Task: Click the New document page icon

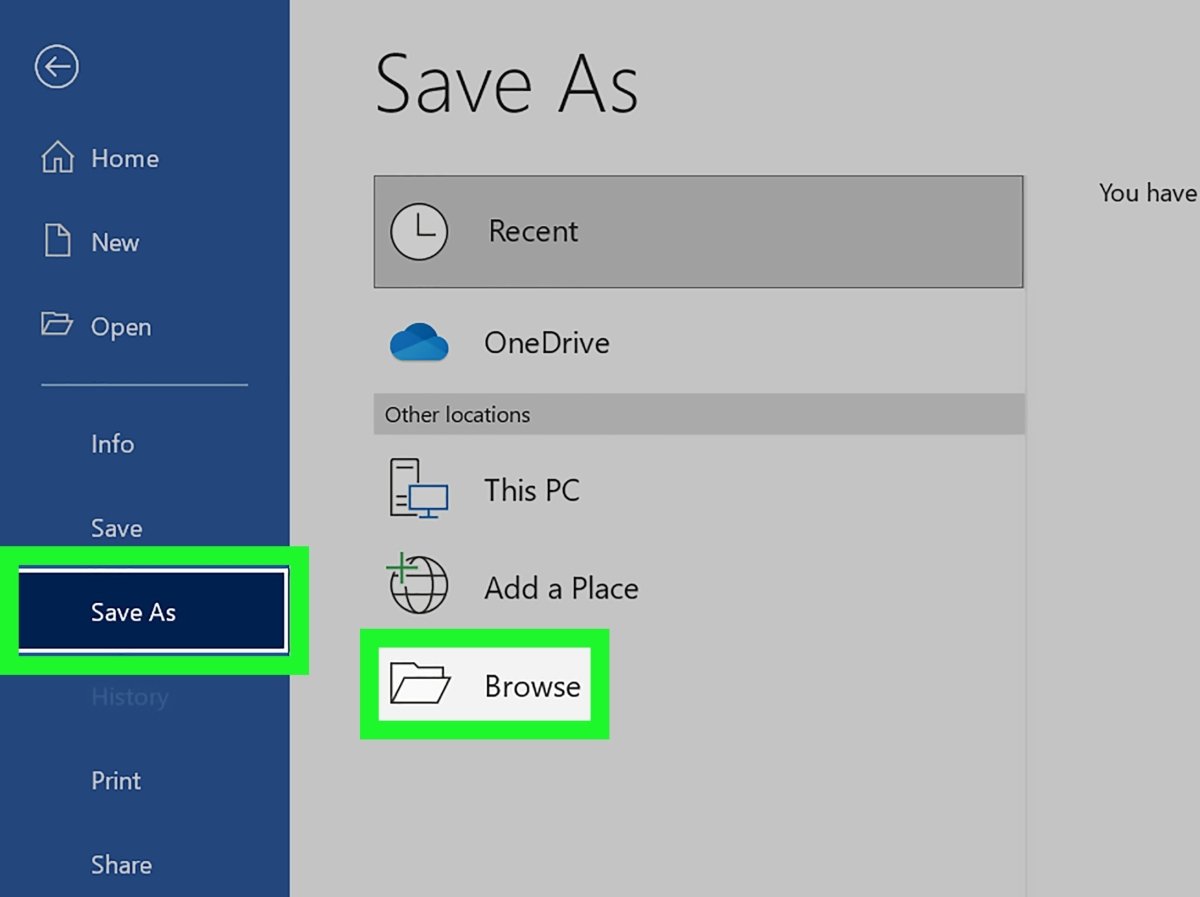Action: point(57,242)
